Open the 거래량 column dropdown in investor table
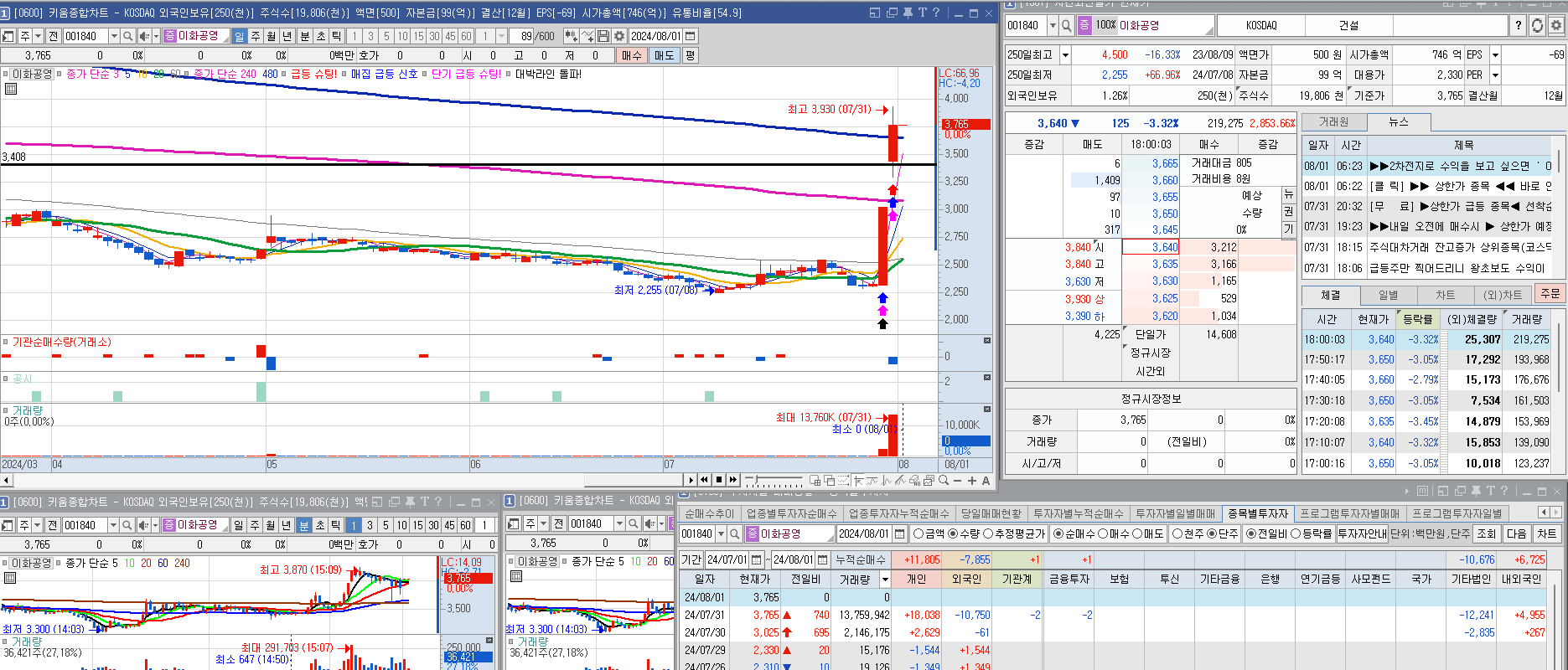The height and width of the screenshot is (670, 1568). click(x=885, y=579)
